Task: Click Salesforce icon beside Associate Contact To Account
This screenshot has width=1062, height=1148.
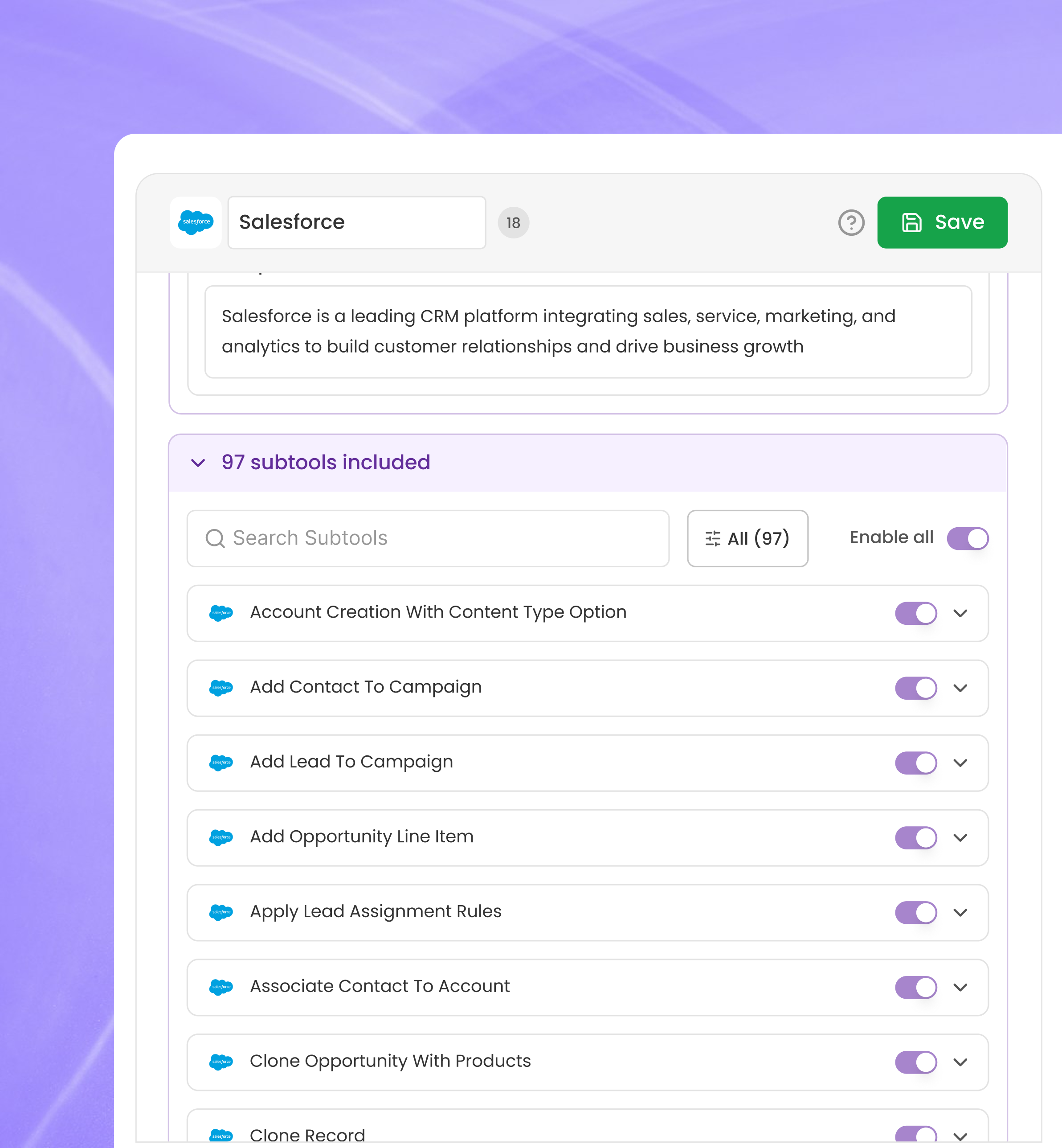Action: 221,987
